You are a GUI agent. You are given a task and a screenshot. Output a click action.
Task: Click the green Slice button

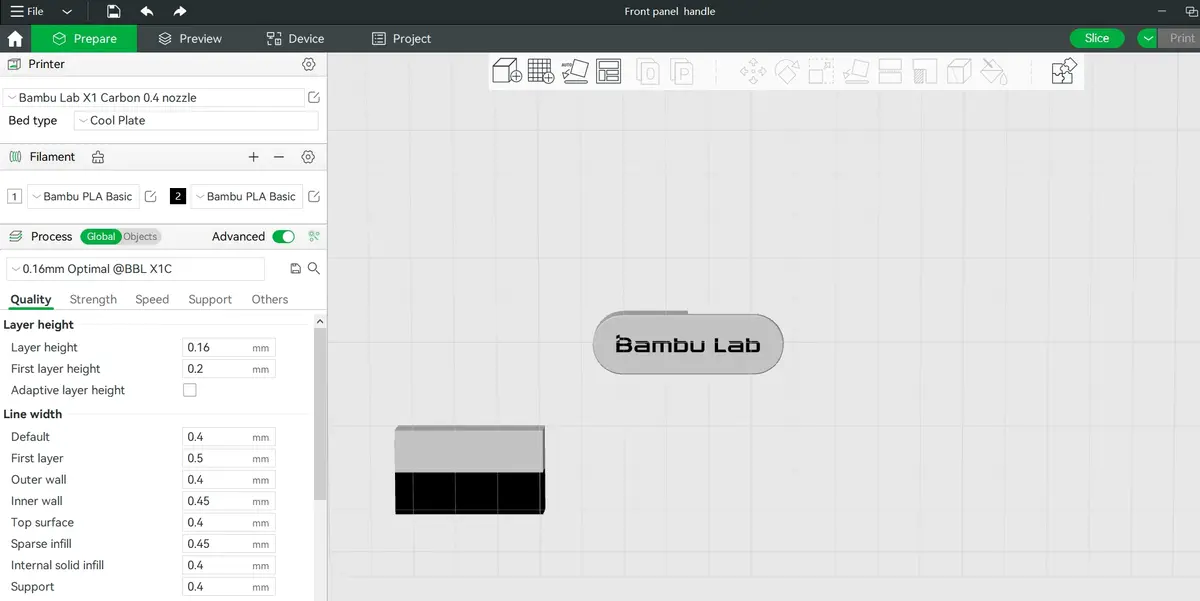coord(1097,38)
